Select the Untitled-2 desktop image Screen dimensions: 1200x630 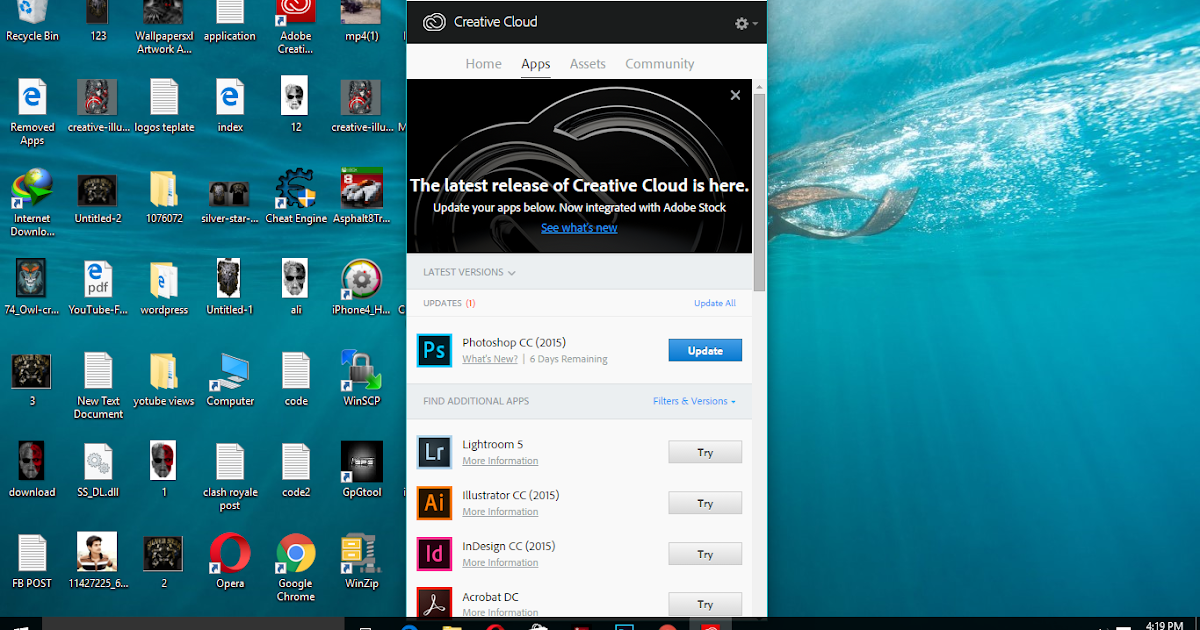coord(98,197)
